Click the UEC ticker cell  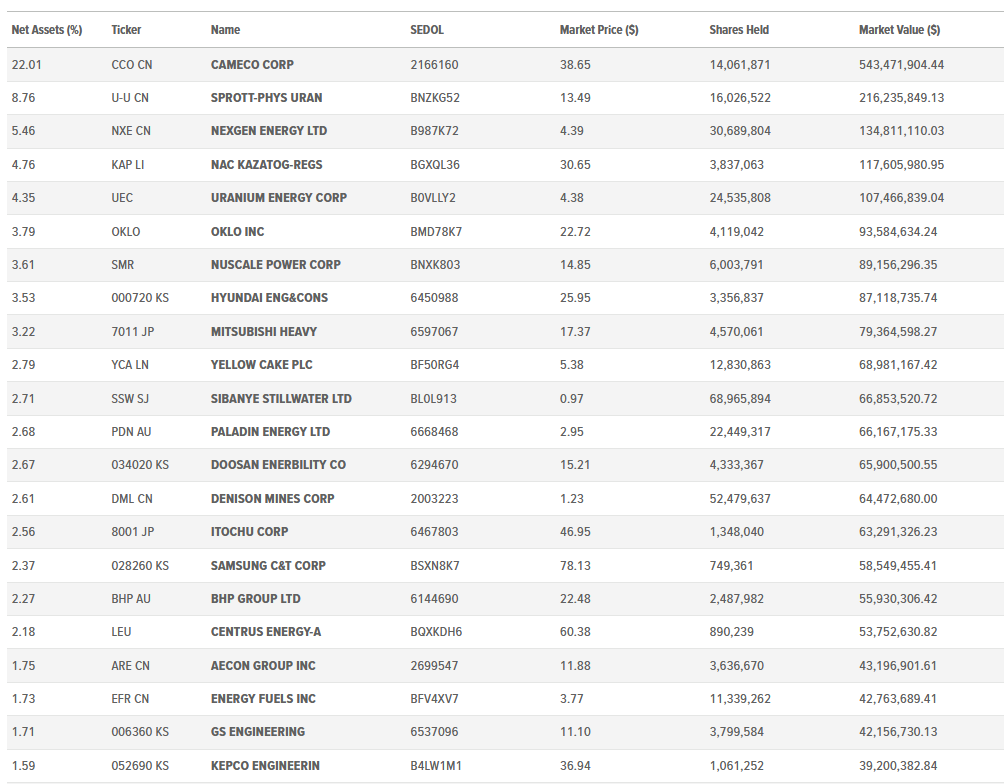tap(122, 198)
